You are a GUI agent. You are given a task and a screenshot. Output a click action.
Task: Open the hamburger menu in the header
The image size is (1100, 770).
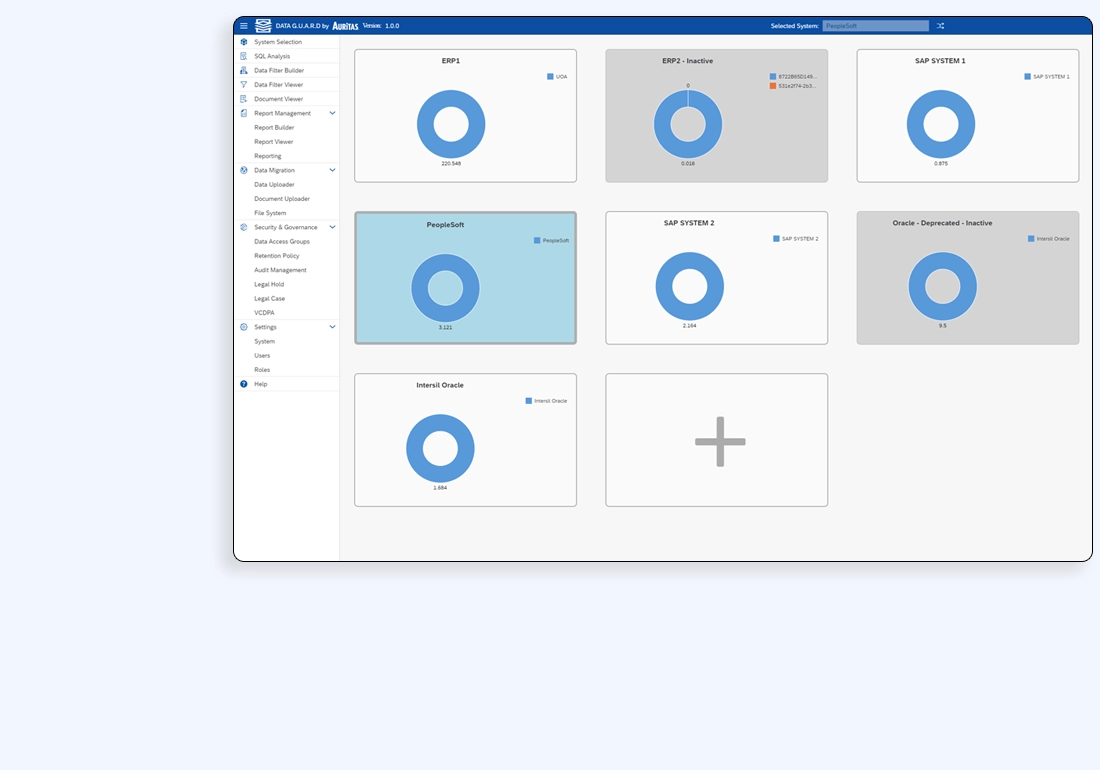(243, 26)
